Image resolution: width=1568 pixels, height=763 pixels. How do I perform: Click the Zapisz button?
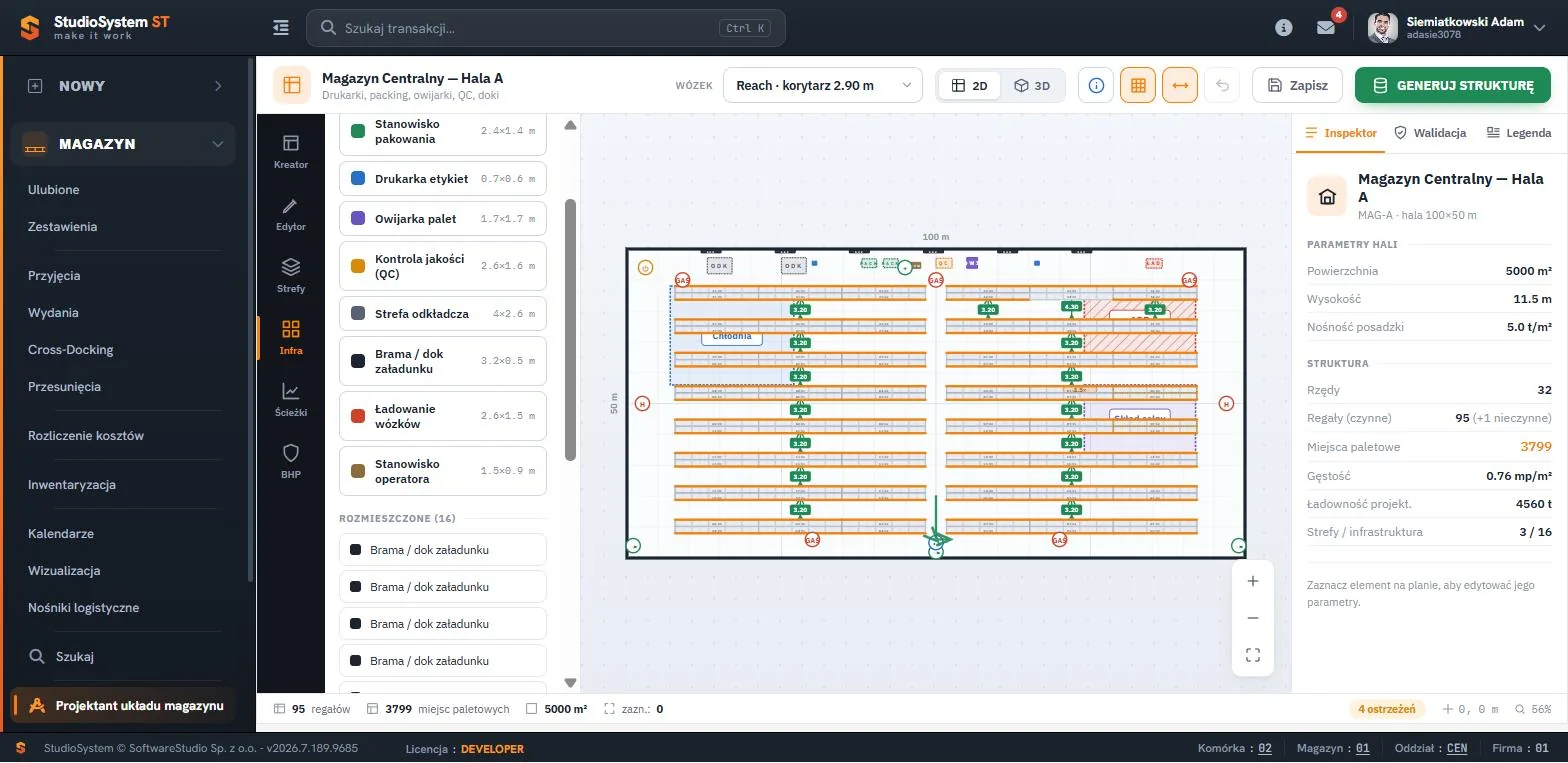[1299, 85]
